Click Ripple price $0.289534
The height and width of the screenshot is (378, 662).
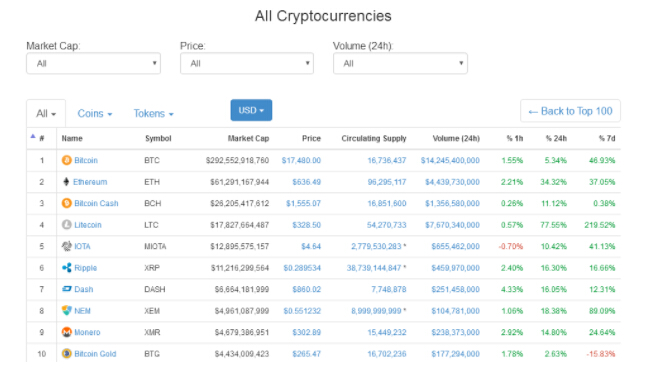pos(302,268)
